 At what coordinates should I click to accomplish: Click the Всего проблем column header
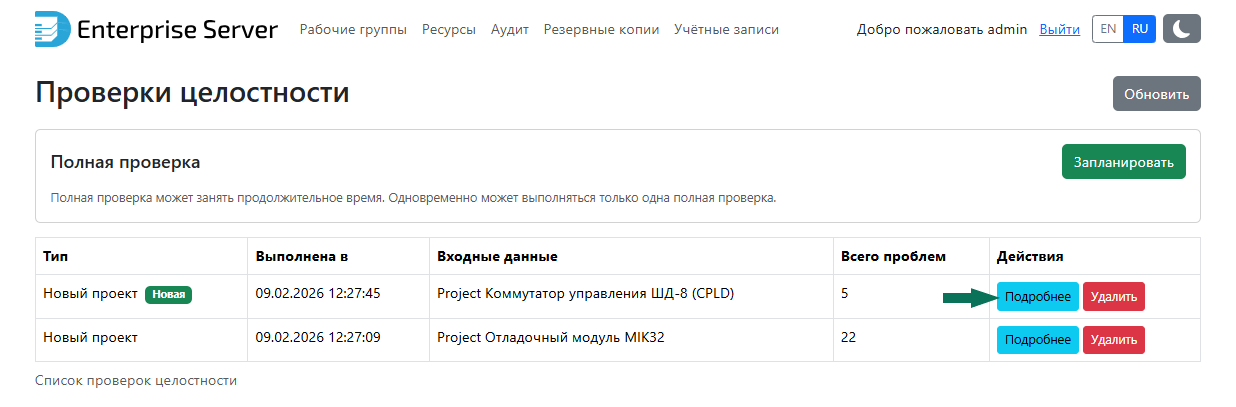point(894,257)
